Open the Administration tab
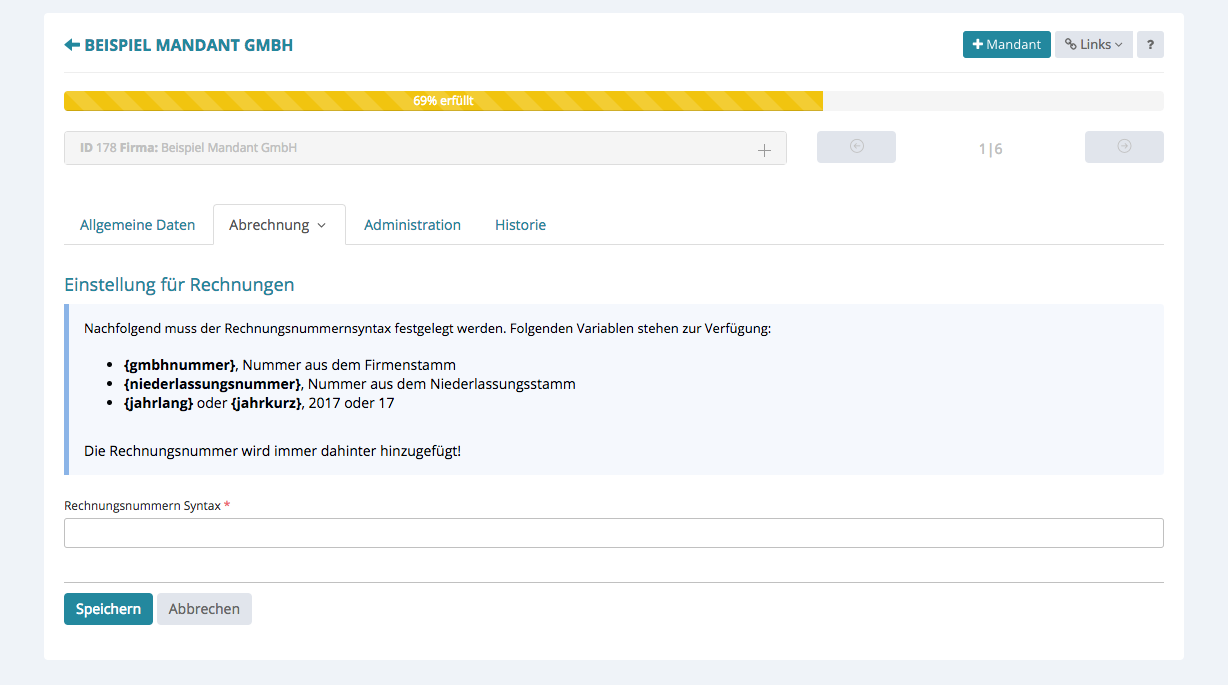This screenshot has height=685, width=1228. tap(412, 225)
